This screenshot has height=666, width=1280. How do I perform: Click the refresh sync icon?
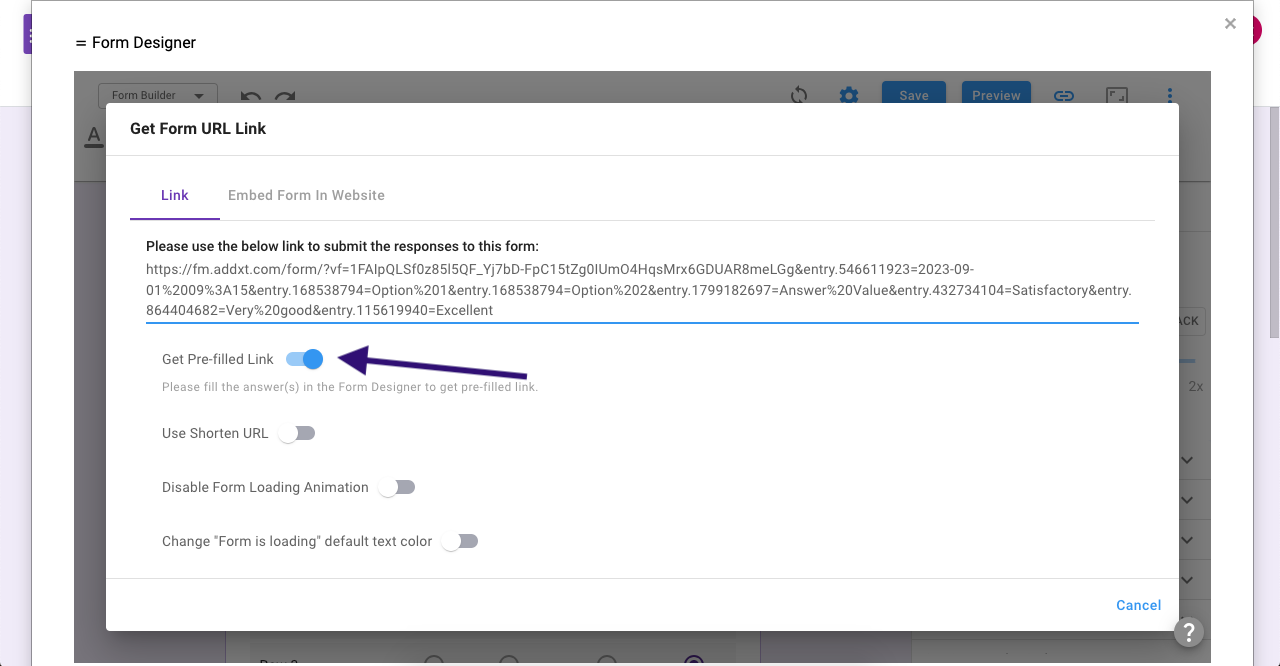click(x=799, y=95)
